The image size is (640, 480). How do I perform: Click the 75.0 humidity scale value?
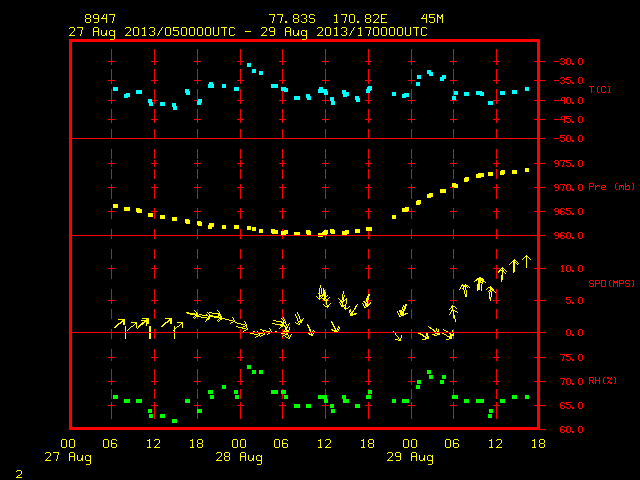tap(572, 358)
